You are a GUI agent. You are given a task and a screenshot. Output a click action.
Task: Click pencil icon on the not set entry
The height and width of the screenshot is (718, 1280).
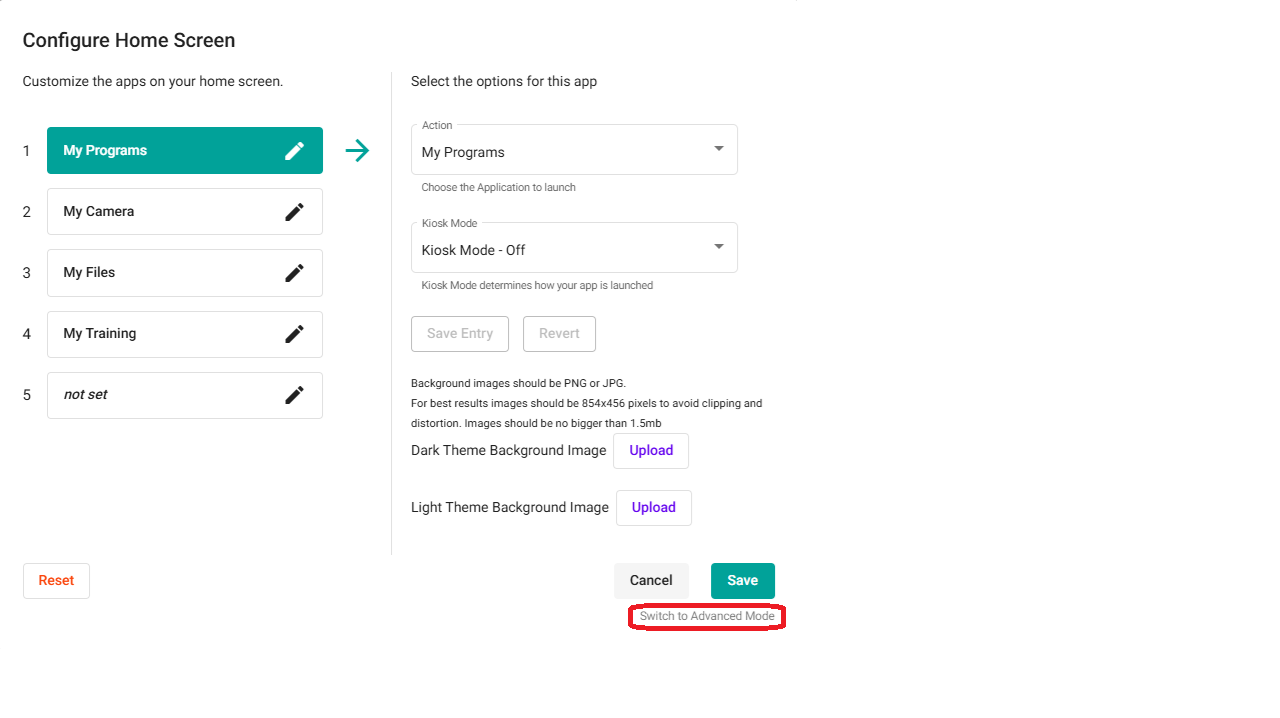294,395
